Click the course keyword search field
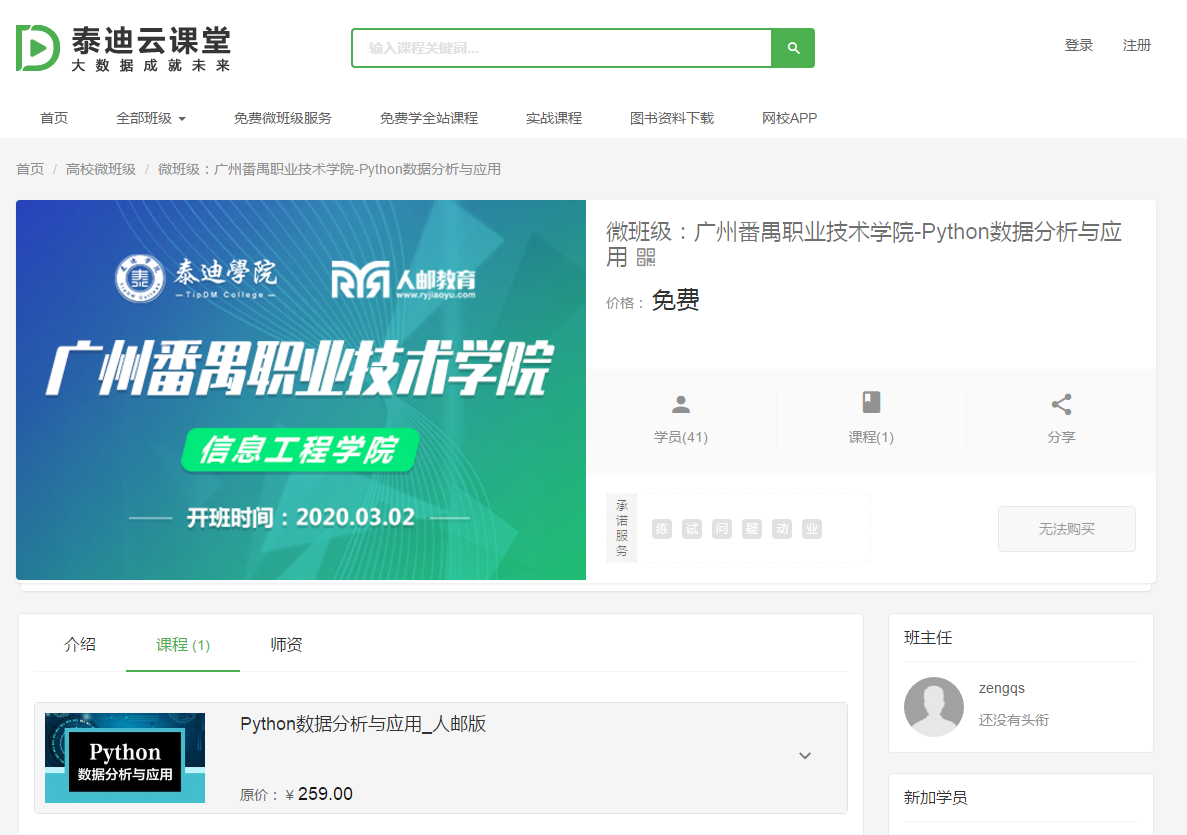This screenshot has height=835, width=1187. [562, 48]
